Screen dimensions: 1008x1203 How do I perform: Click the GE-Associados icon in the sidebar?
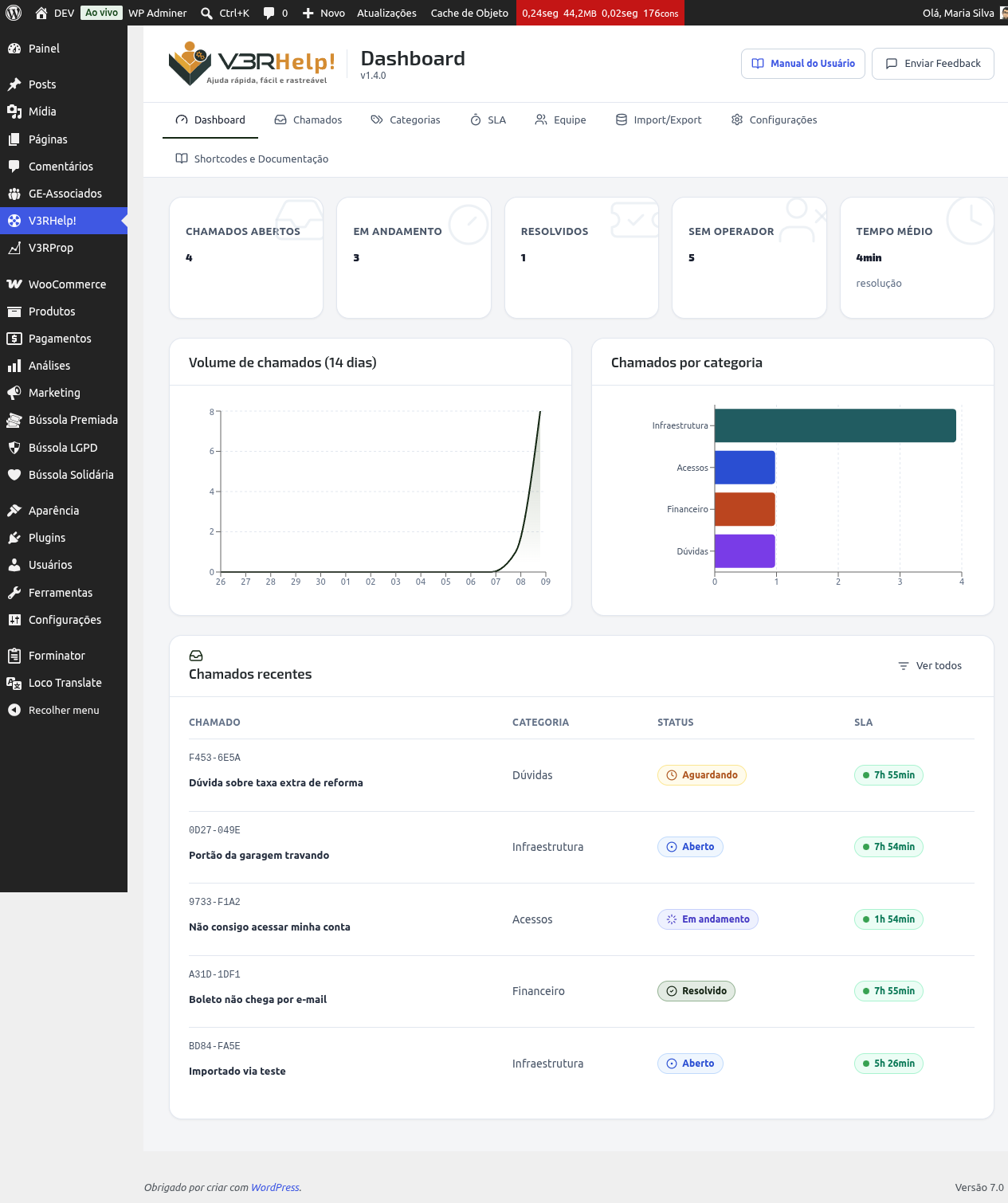coord(14,194)
